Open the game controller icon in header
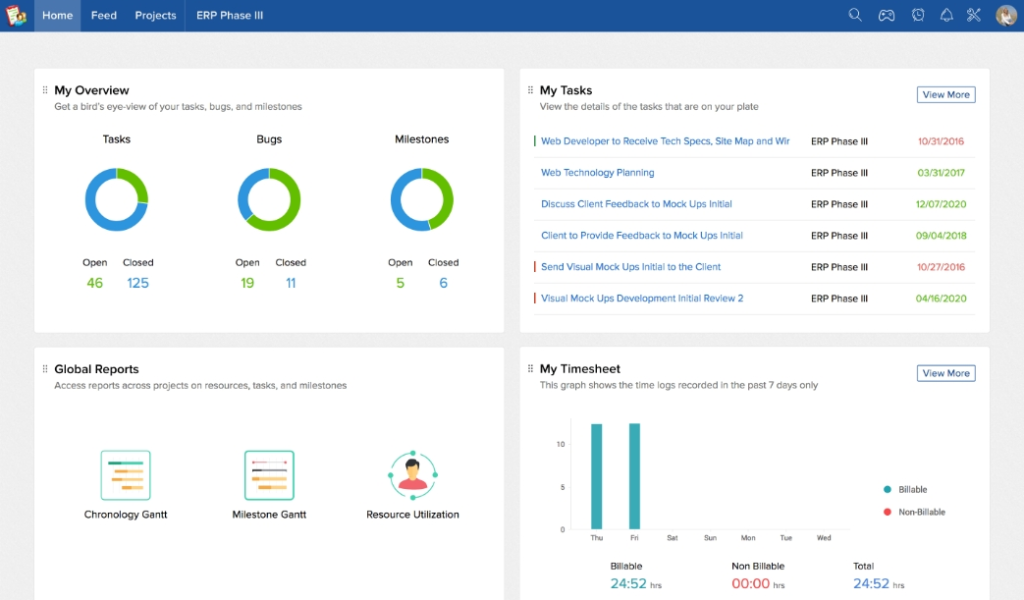The image size is (1024, 600). click(x=886, y=15)
